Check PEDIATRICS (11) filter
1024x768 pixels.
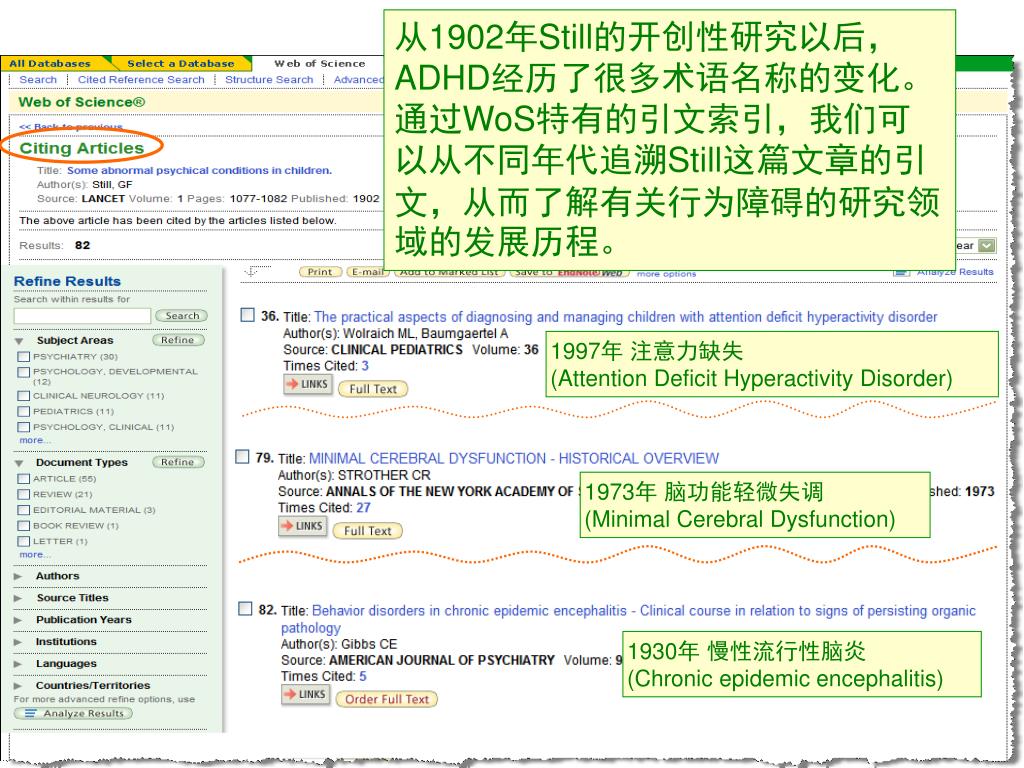(x=24, y=411)
